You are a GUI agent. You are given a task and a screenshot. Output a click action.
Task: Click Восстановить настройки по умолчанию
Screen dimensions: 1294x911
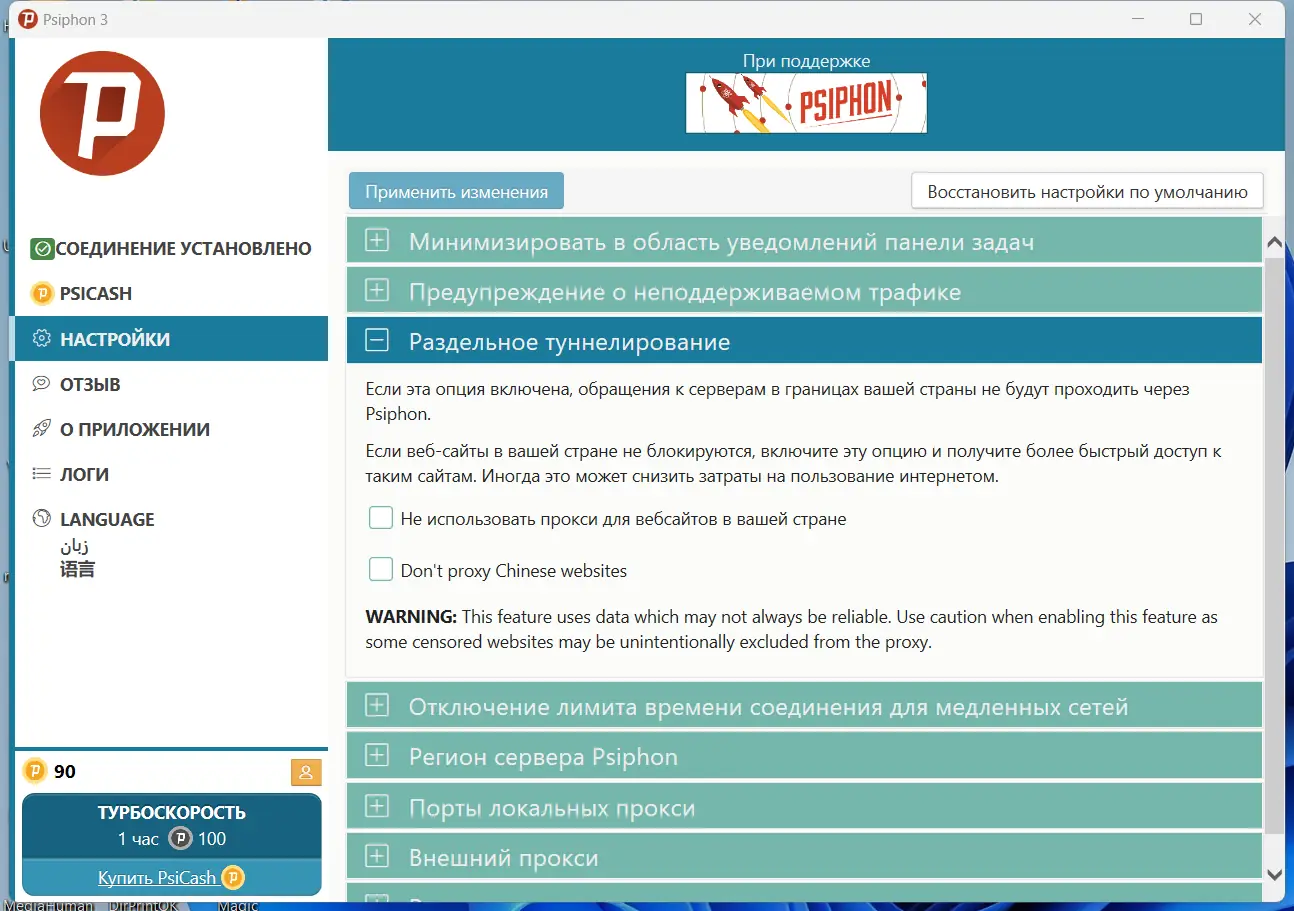pos(1087,191)
